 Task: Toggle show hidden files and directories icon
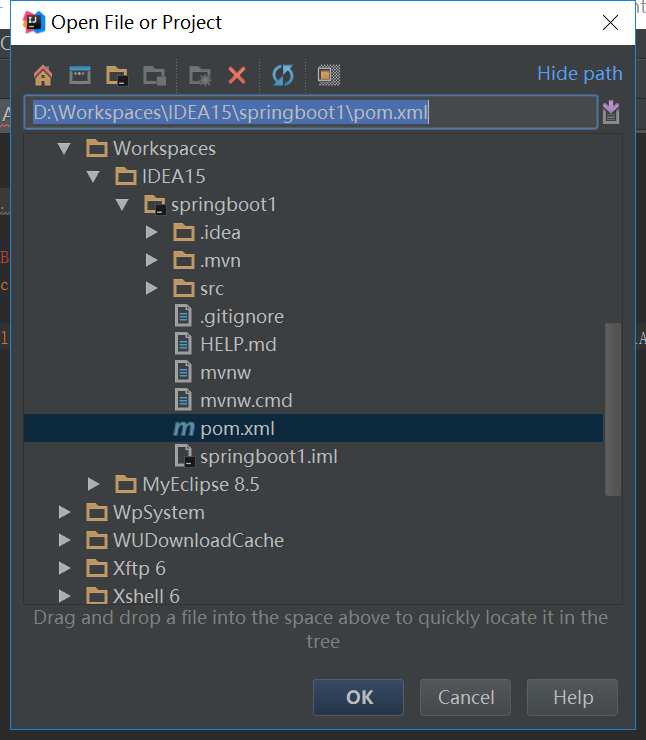click(329, 75)
